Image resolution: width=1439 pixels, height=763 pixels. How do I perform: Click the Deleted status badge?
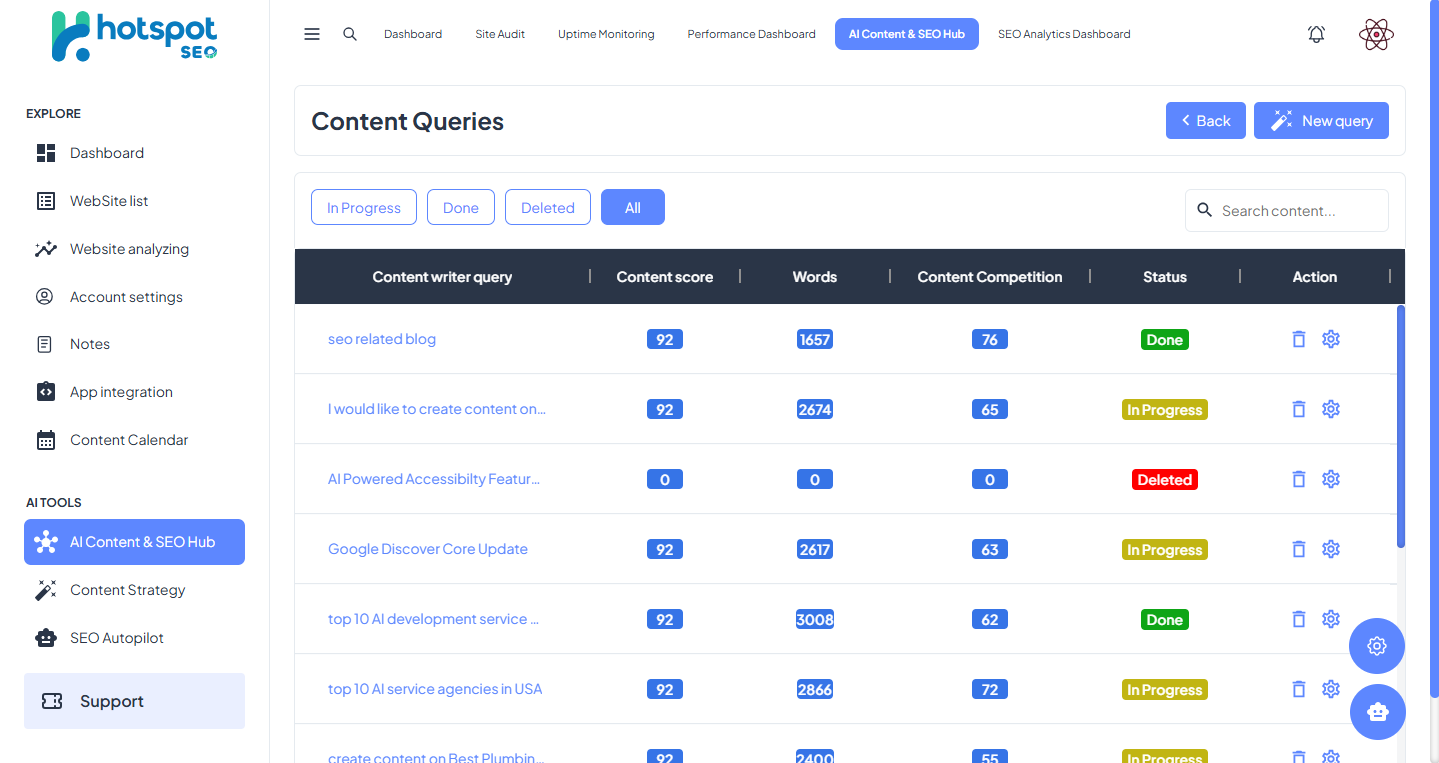(x=1165, y=479)
